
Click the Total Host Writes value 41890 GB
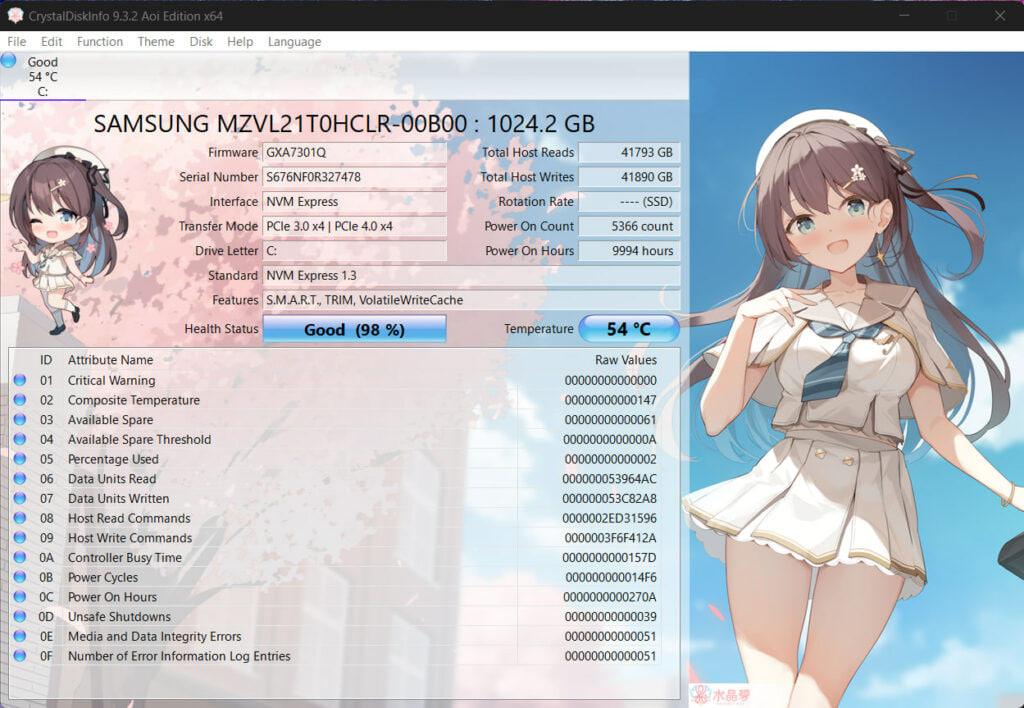coord(630,177)
